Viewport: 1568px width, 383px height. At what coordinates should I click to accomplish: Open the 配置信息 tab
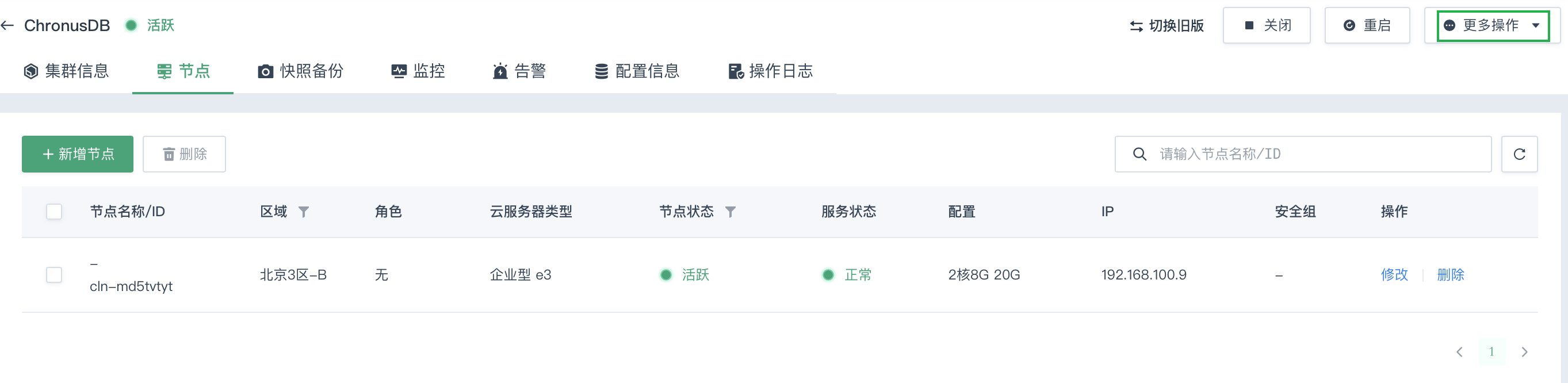coord(637,71)
